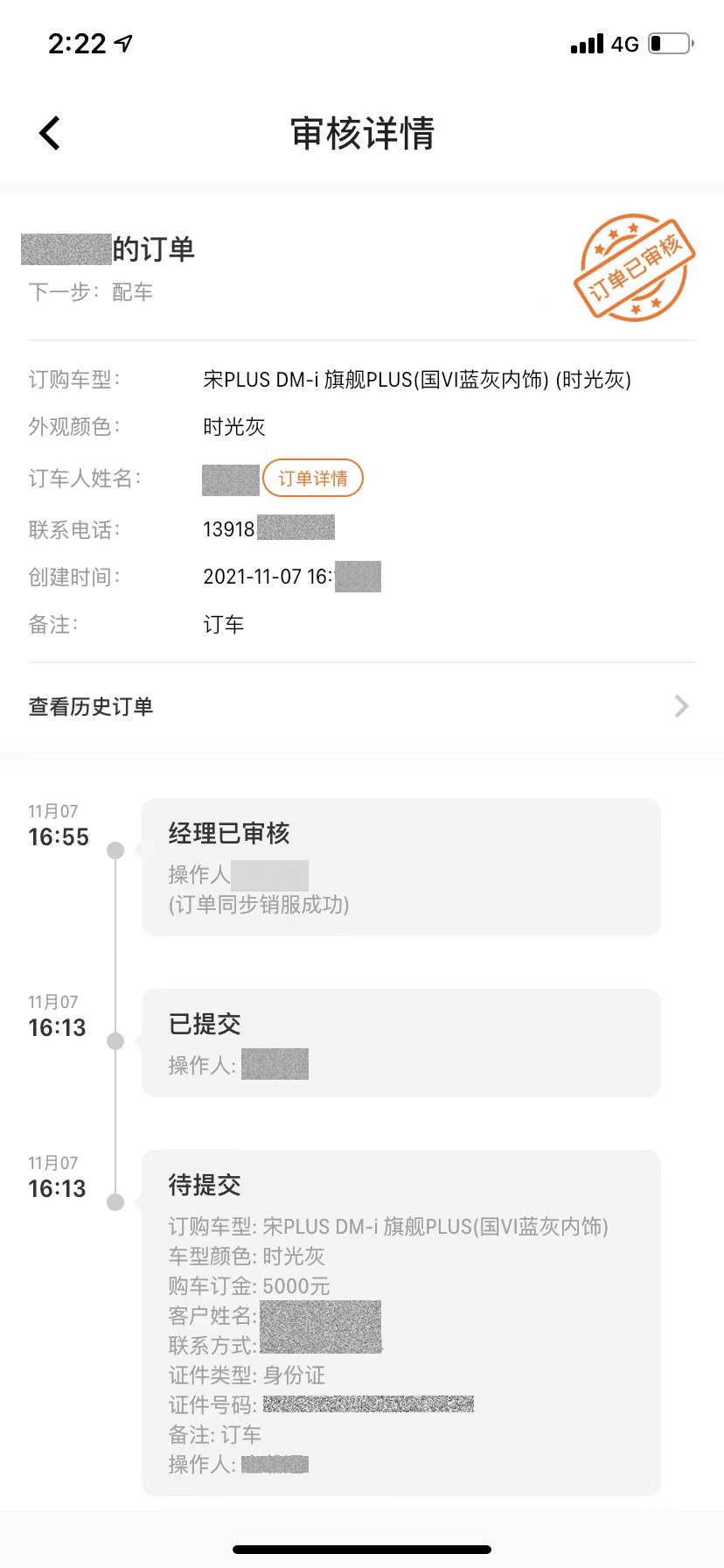Open the 经理已审核 record card
724x1568 pixels.
tap(400, 866)
